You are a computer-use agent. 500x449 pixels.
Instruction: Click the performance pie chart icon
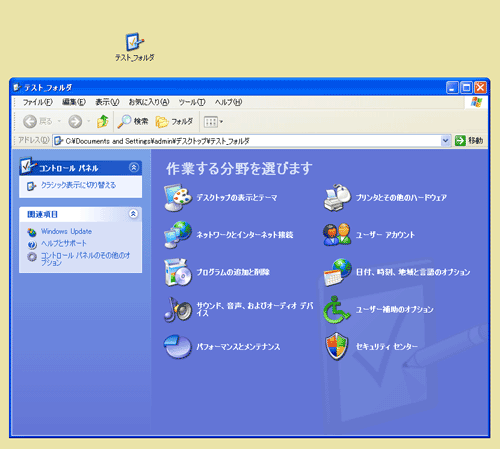point(178,347)
